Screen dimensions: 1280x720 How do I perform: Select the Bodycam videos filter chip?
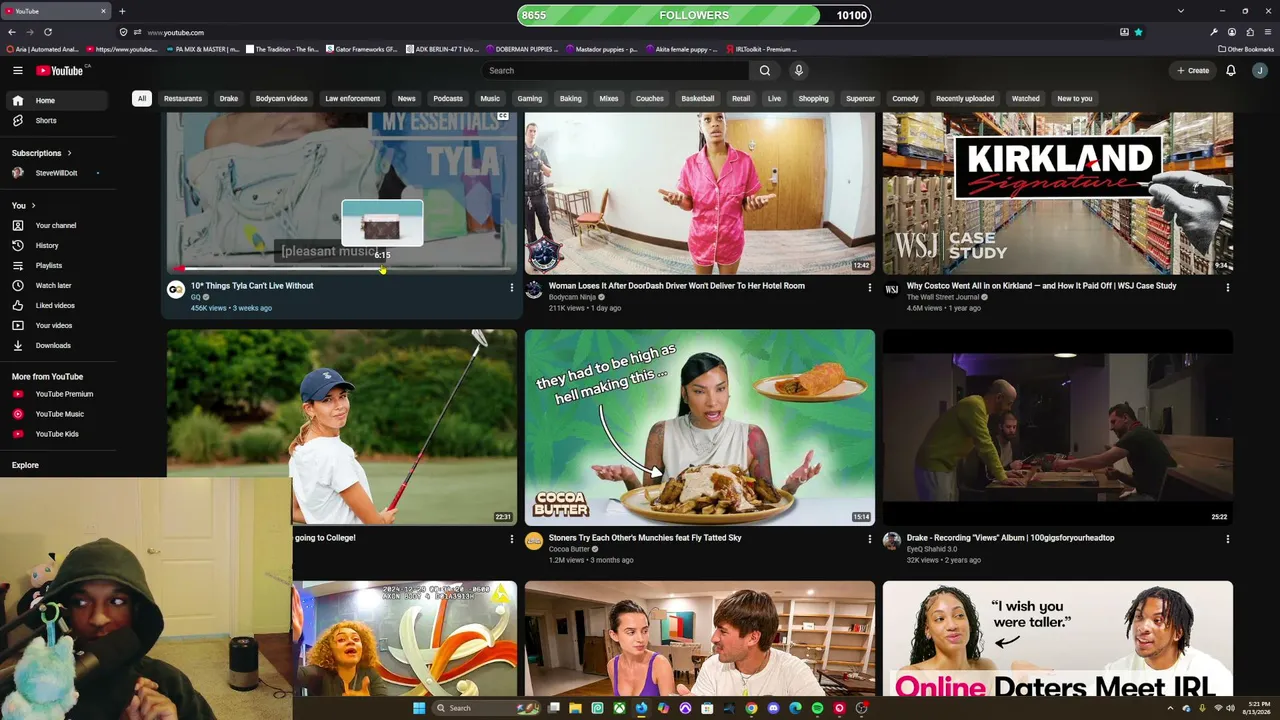281,98
